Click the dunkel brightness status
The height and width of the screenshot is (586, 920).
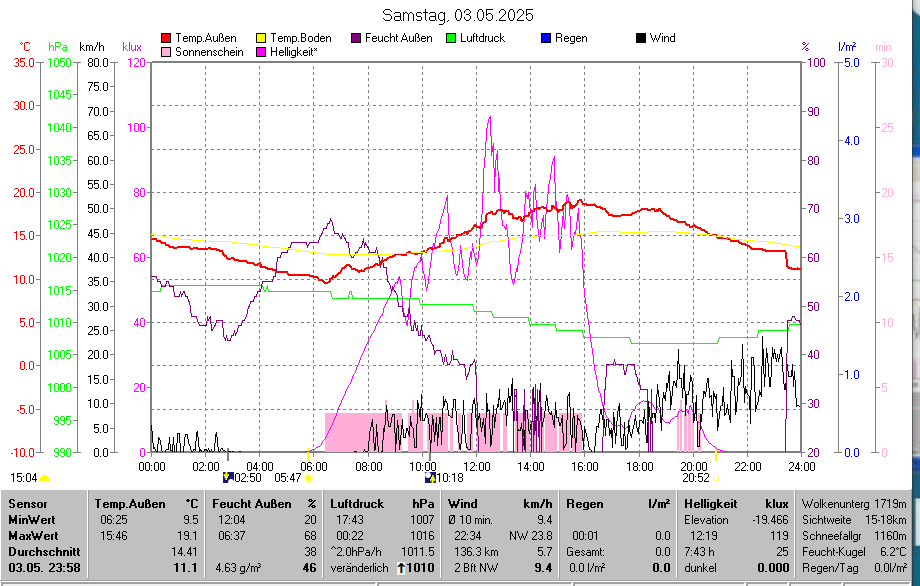[x=701, y=568]
